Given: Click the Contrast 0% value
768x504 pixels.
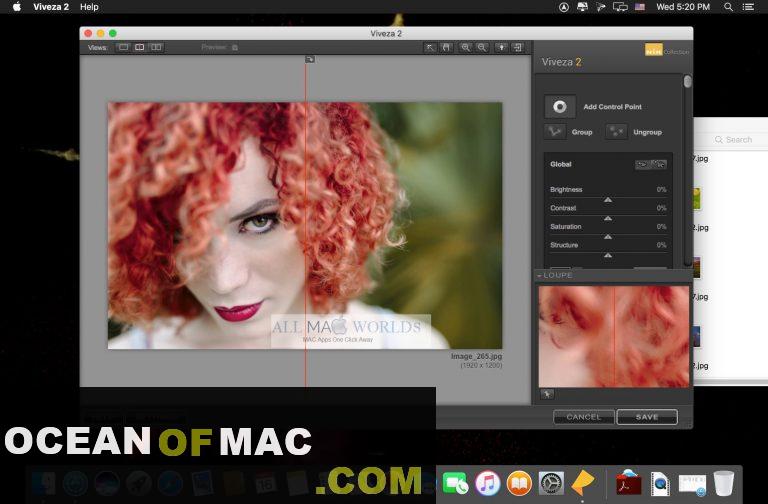Looking at the screenshot, I should 661,208.
